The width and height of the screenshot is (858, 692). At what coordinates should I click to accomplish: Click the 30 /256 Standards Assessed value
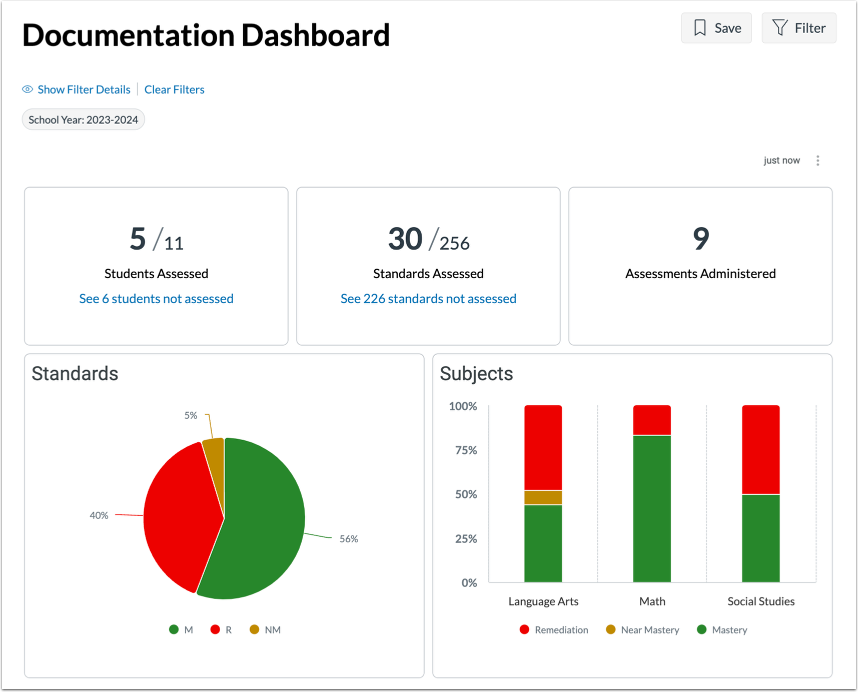(x=429, y=240)
